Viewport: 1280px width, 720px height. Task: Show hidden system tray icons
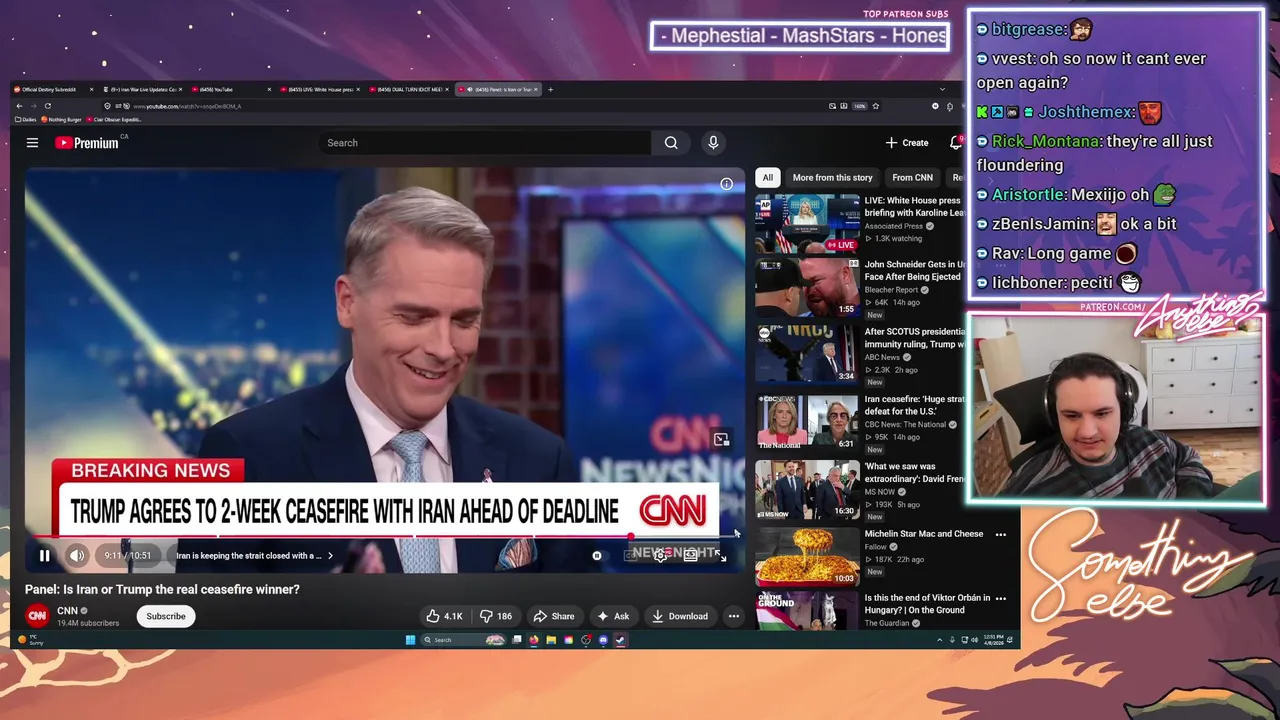coord(939,640)
